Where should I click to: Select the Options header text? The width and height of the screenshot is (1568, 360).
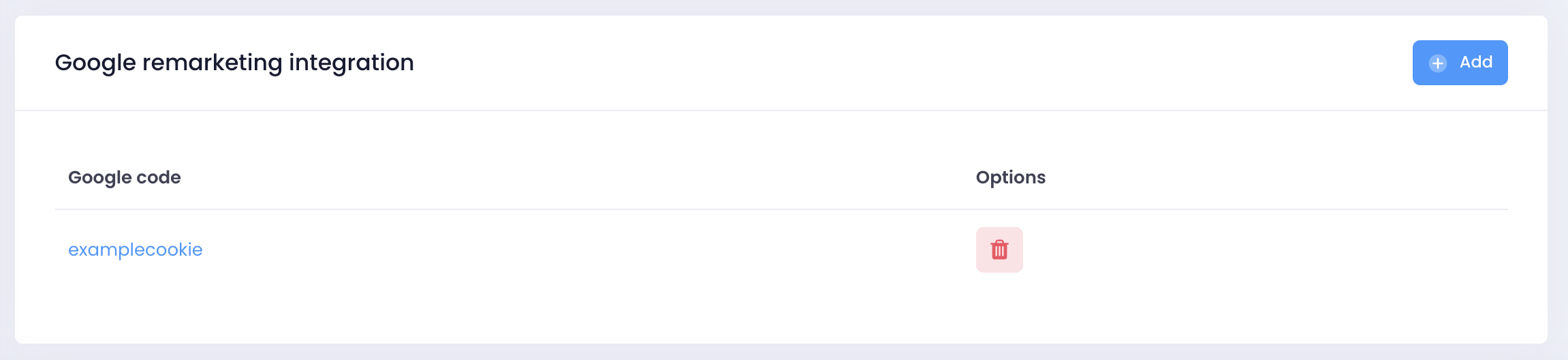tap(1010, 177)
